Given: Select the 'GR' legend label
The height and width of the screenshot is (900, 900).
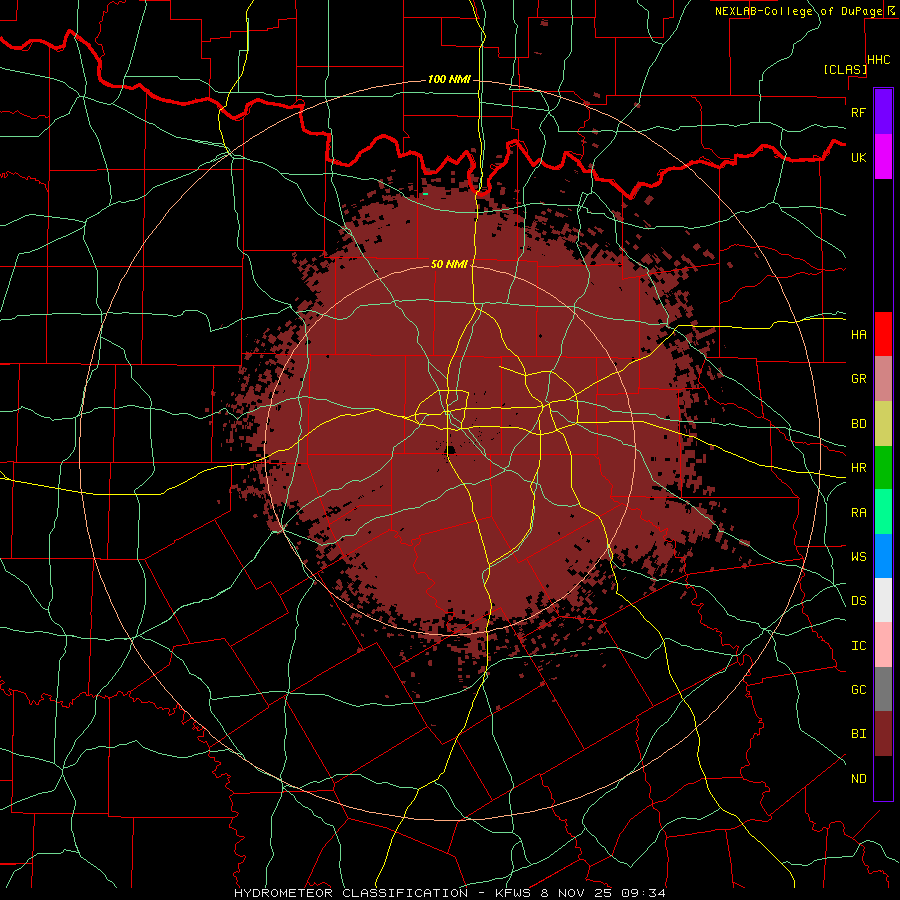Looking at the screenshot, I should (x=858, y=379).
